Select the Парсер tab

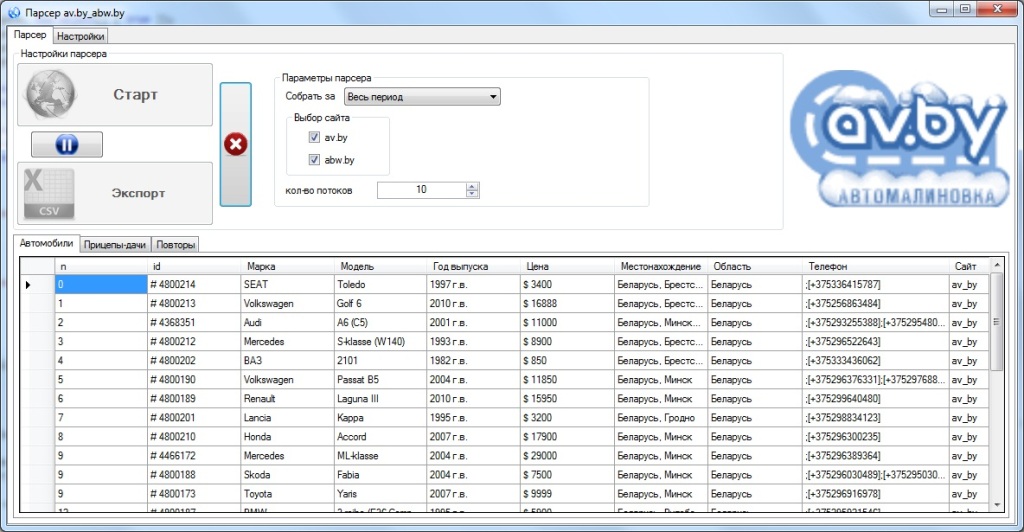[x=30, y=35]
